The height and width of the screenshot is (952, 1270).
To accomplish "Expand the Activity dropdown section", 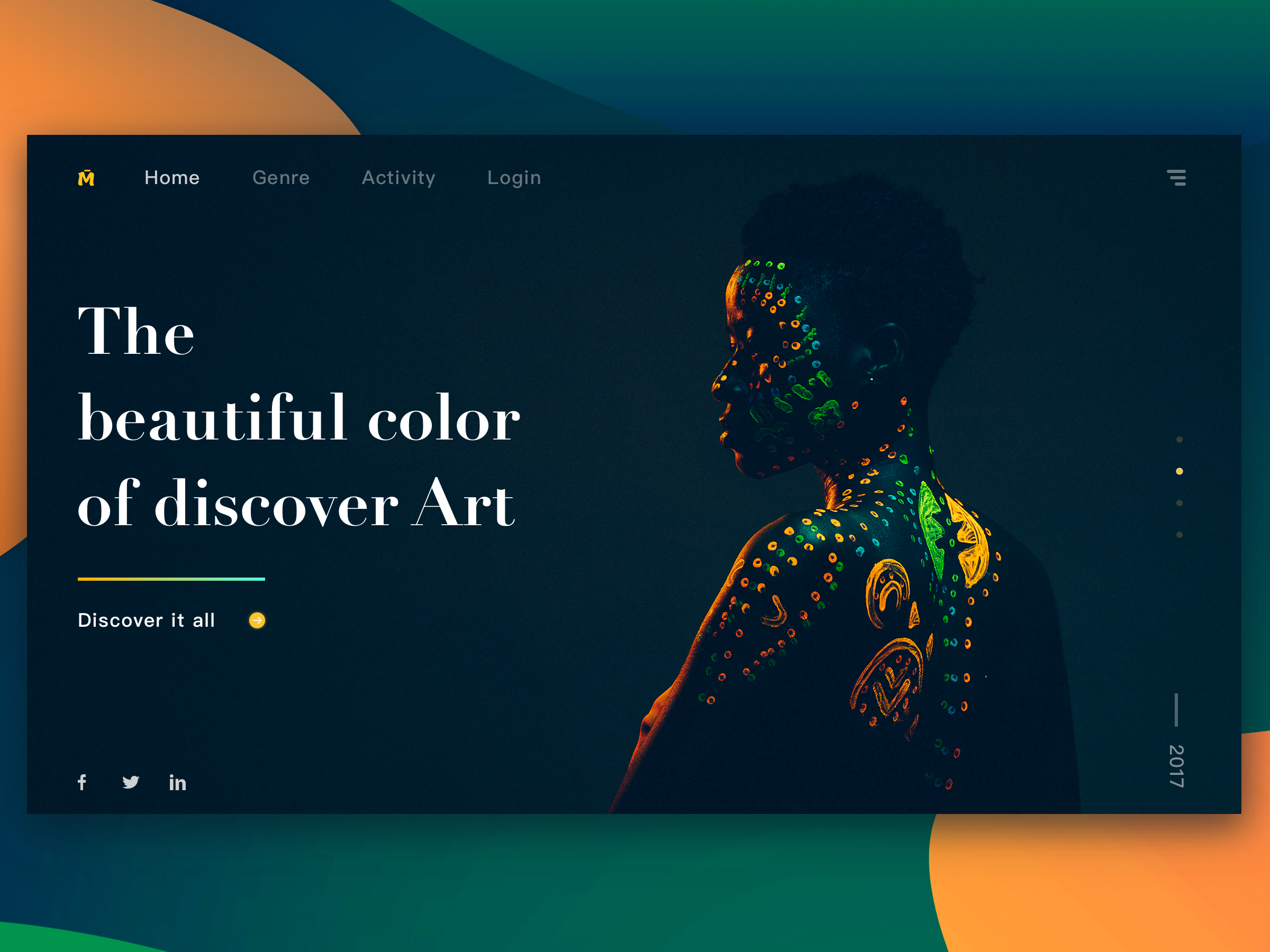I will pos(400,178).
